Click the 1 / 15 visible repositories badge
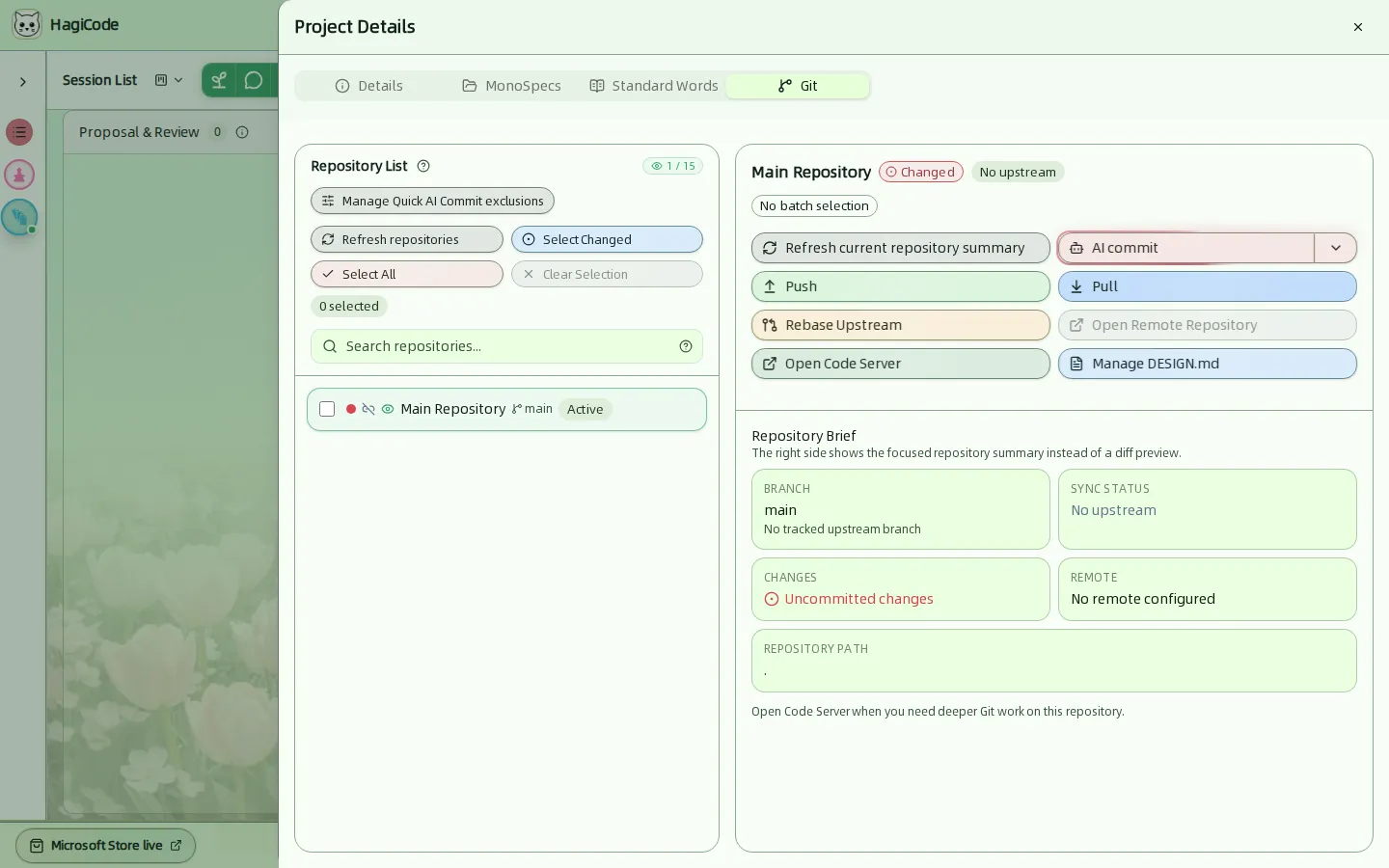Image resolution: width=1389 pixels, height=868 pixels. pos(673,166)
